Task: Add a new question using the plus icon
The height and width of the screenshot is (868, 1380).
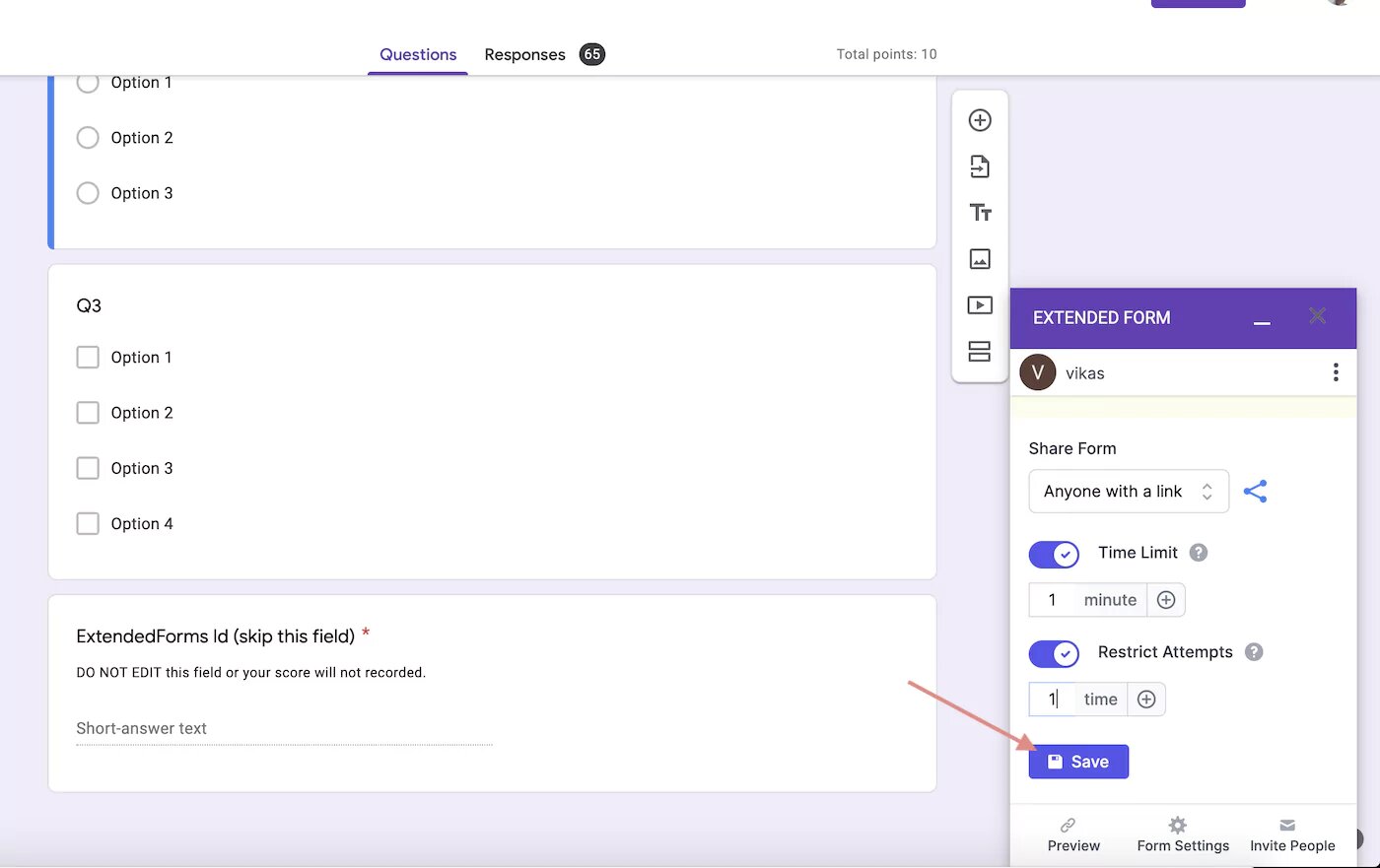Action: (980, 119)
